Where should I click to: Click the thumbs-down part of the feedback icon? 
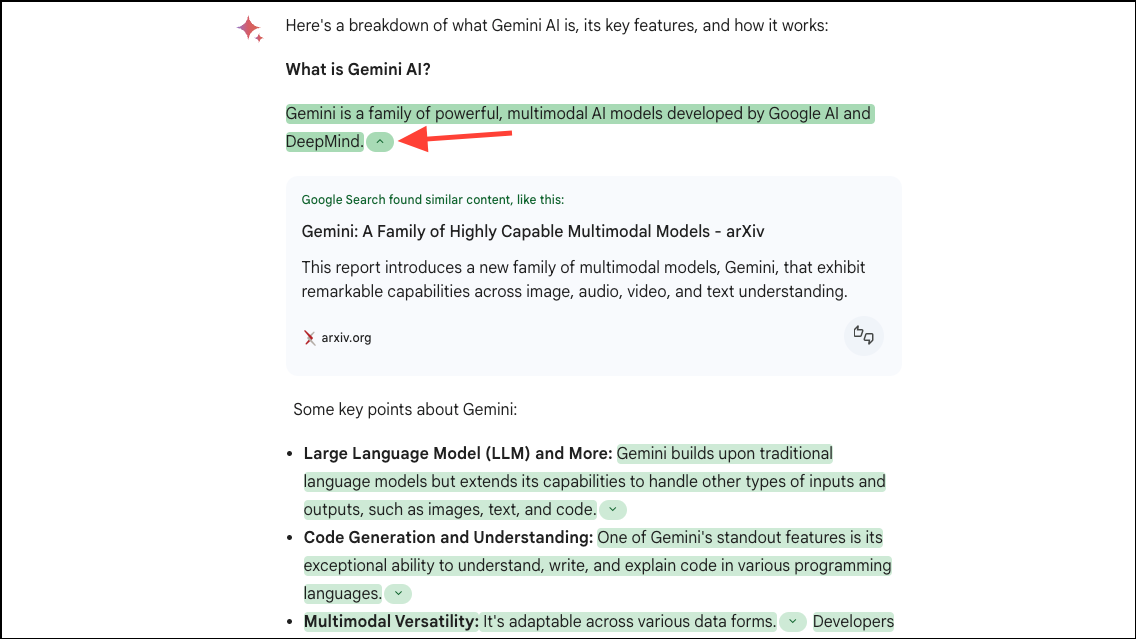868,340
